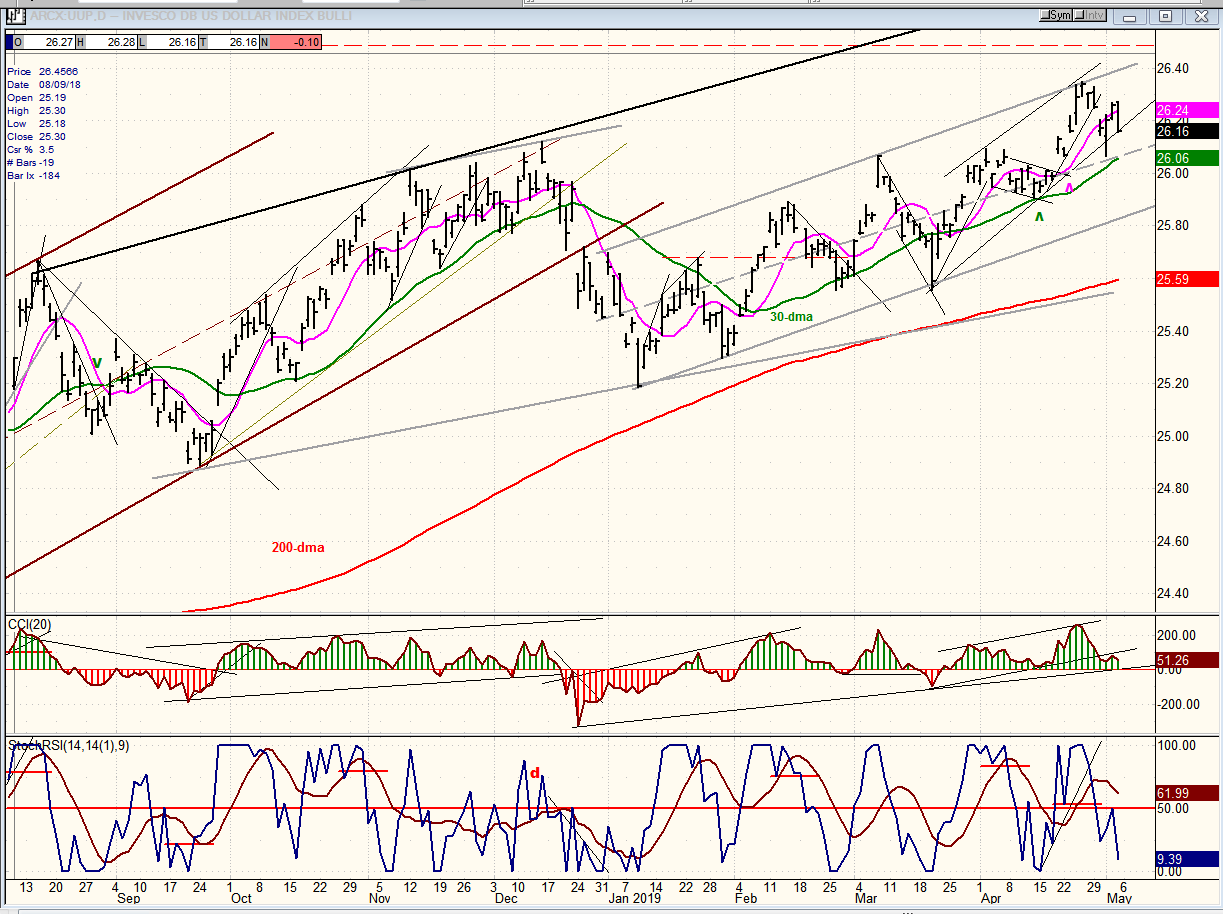
Task: Toggle the Sym link checkbox
Action: (x=1057, y=15)
